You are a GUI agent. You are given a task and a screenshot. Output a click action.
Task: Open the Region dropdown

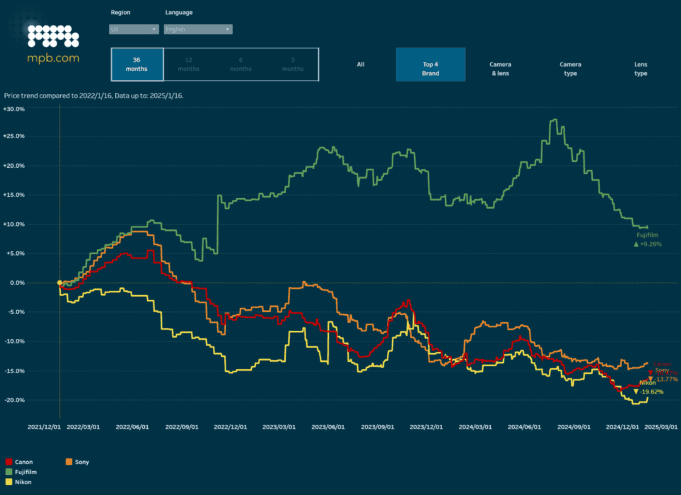133,30
